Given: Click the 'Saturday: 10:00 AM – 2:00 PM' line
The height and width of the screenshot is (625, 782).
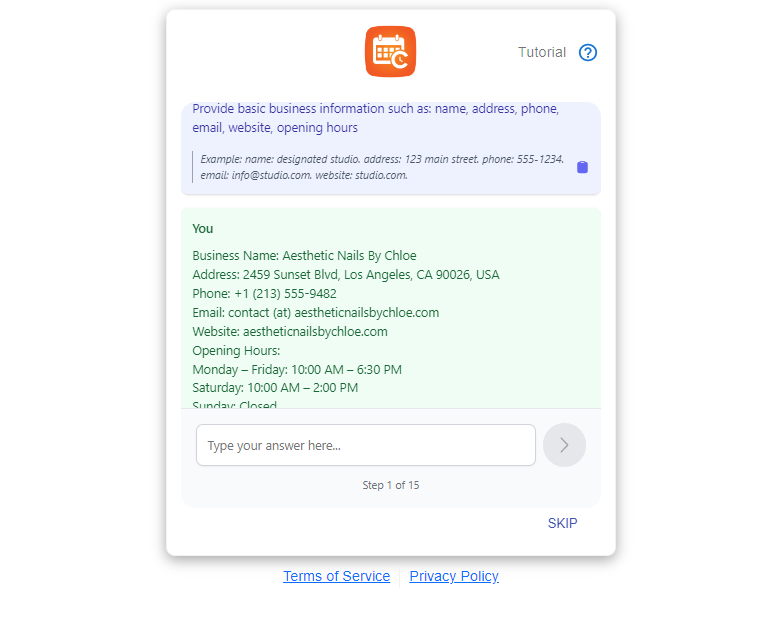Looking at the screenshot, I should [x=275, y=388].
